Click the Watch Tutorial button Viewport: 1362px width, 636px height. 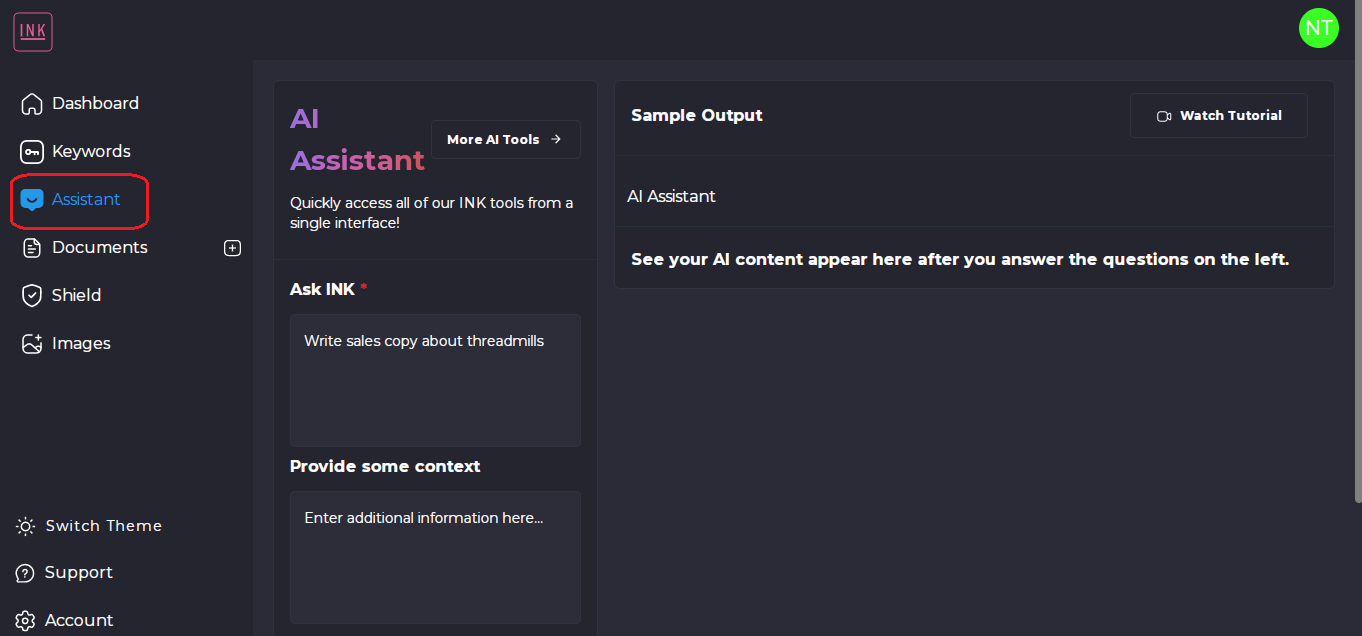tap(1219, 116)
